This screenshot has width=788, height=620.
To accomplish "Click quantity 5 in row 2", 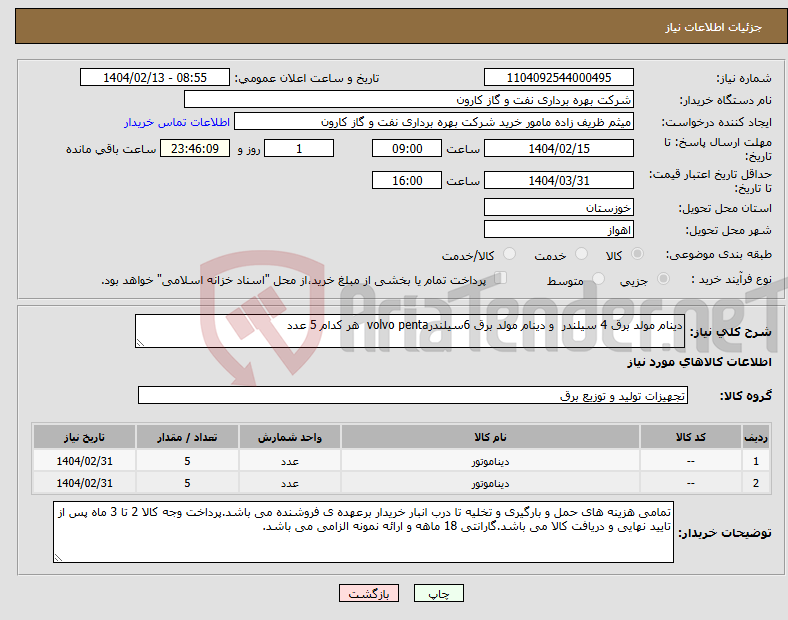I will [187, 483].
